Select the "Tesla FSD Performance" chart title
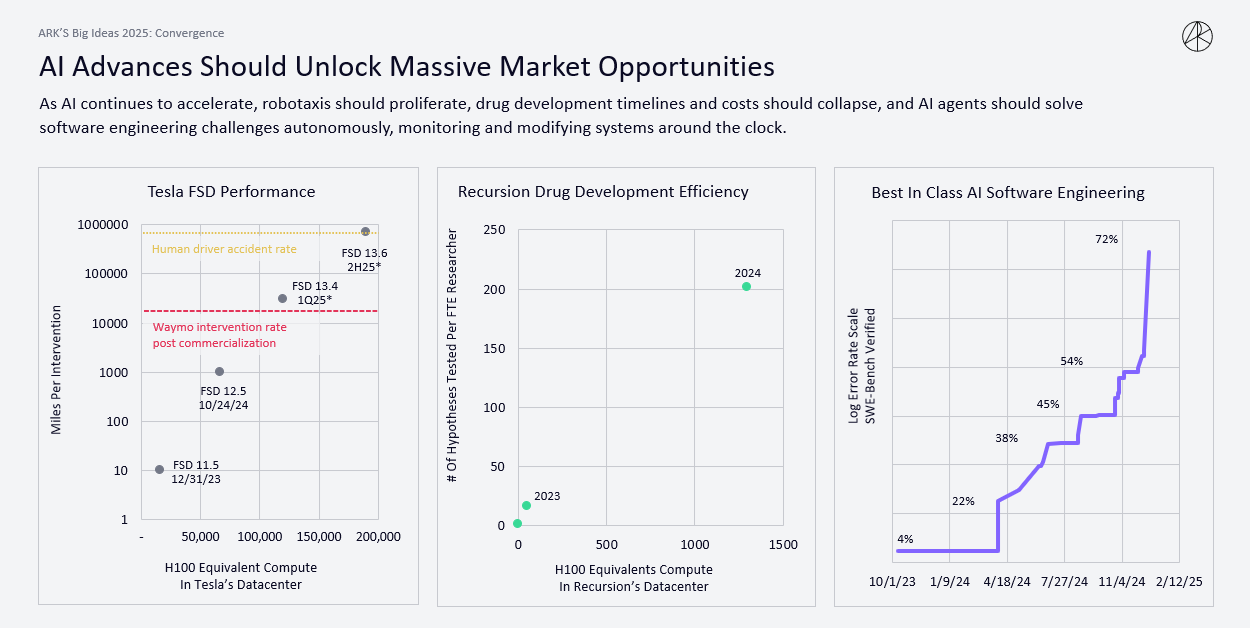1250x628 pixels. coord(231,191)
